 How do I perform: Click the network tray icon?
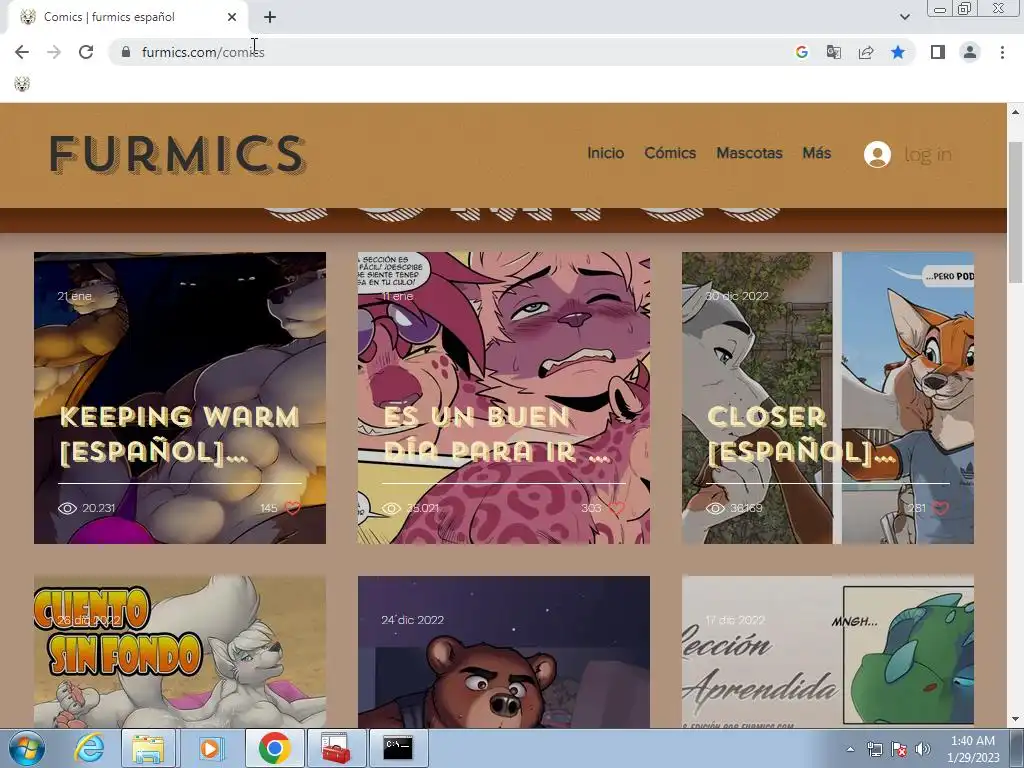tap(874, 749)
